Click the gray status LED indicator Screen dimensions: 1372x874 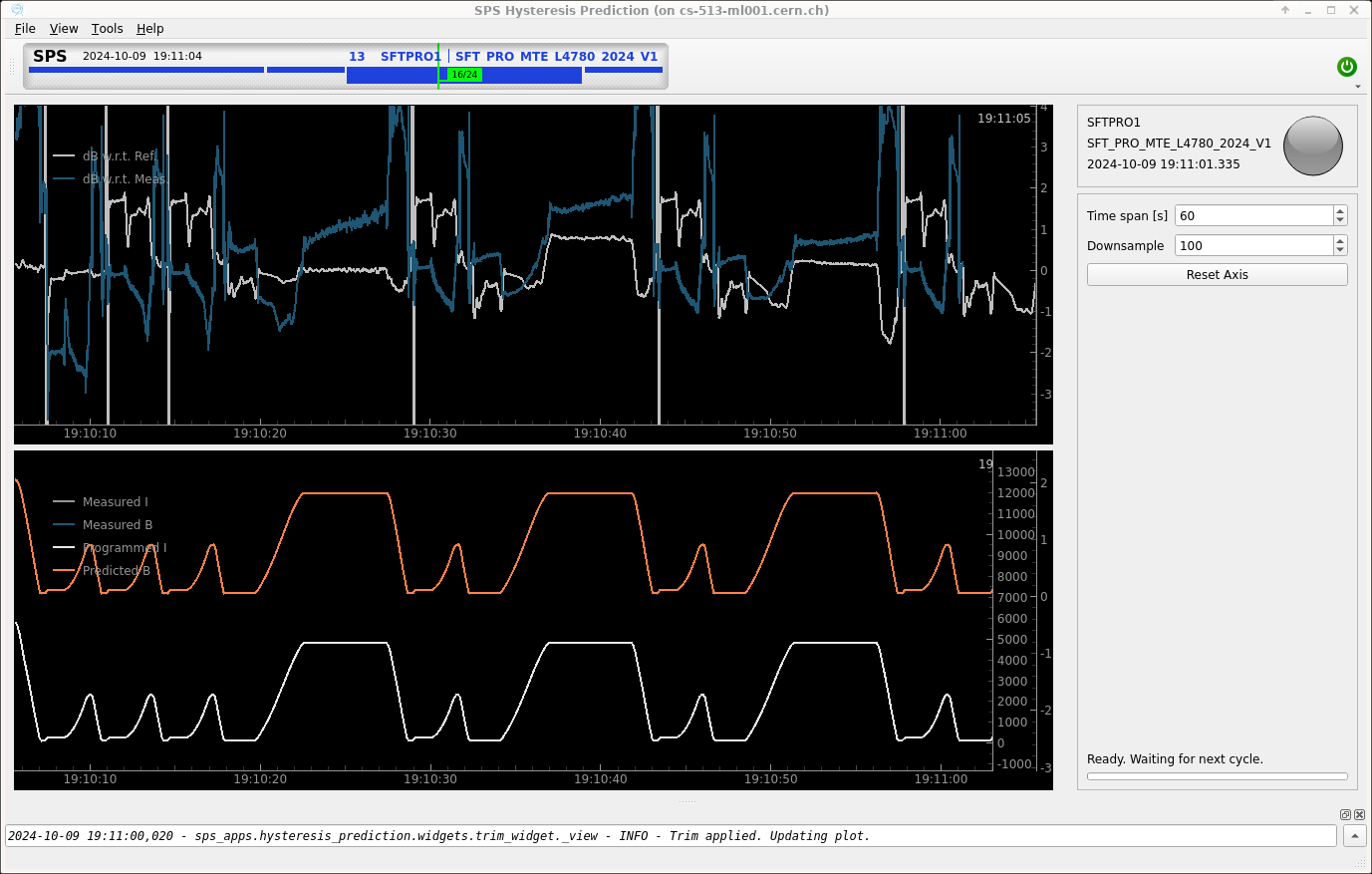coord(1312,146)
